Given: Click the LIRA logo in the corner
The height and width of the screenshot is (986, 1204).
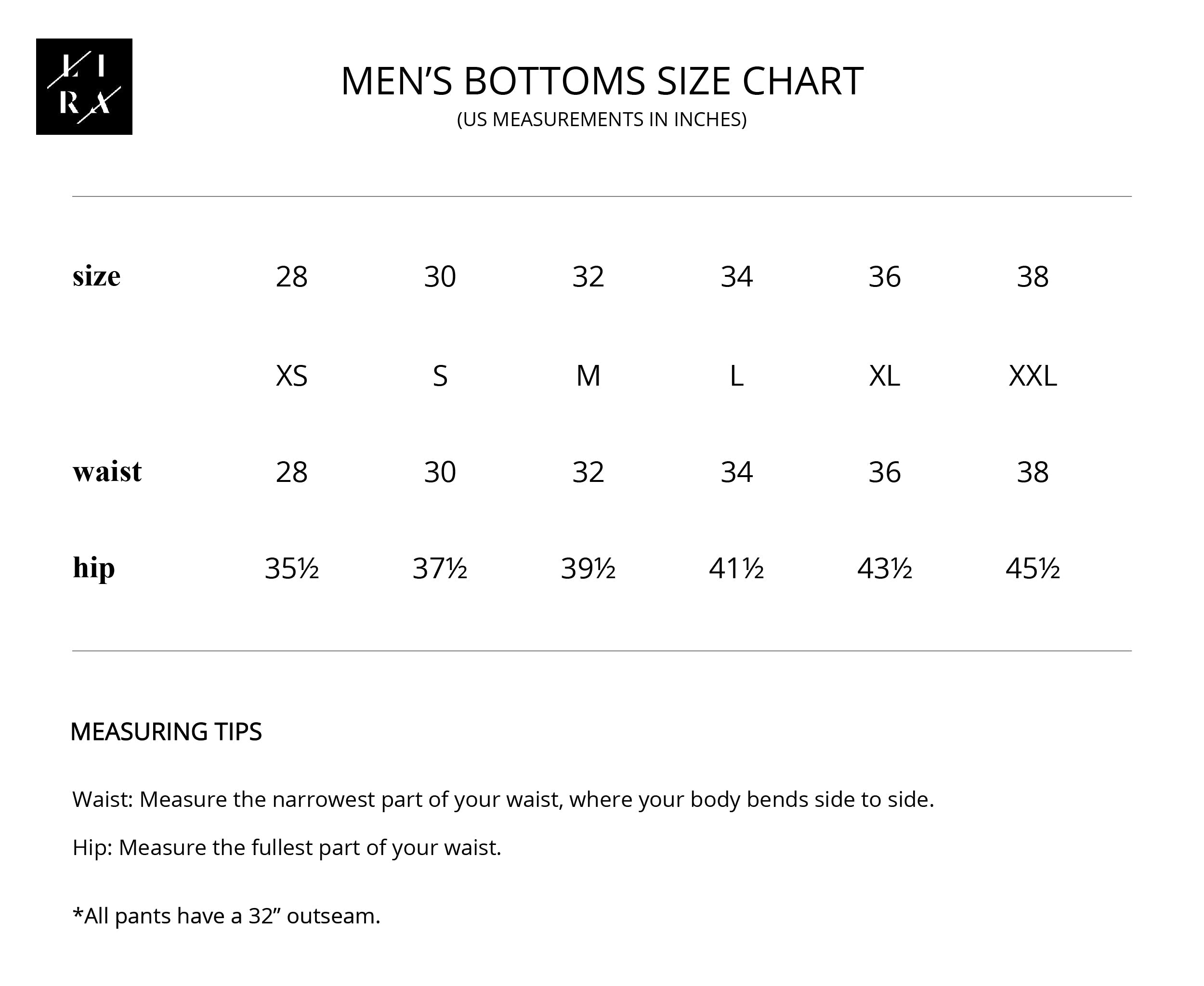Looking at the screenshot, I should pyautogui.click(x=84, y=86).
